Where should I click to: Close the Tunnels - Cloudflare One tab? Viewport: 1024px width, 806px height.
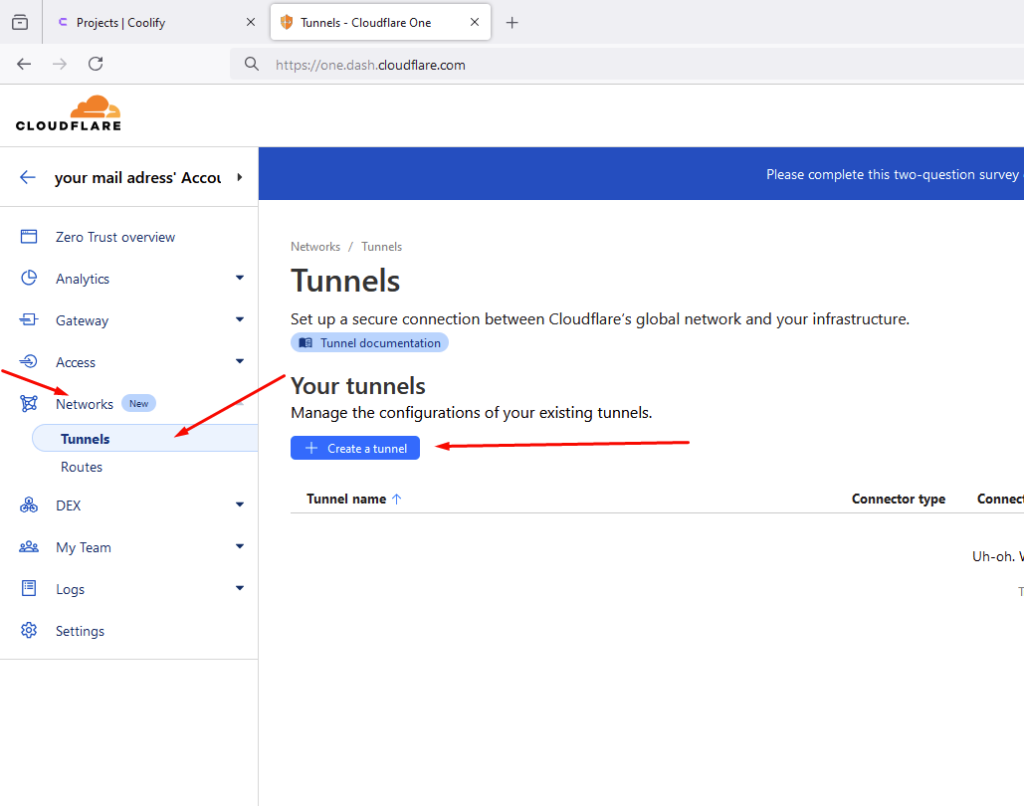(475, 22)
